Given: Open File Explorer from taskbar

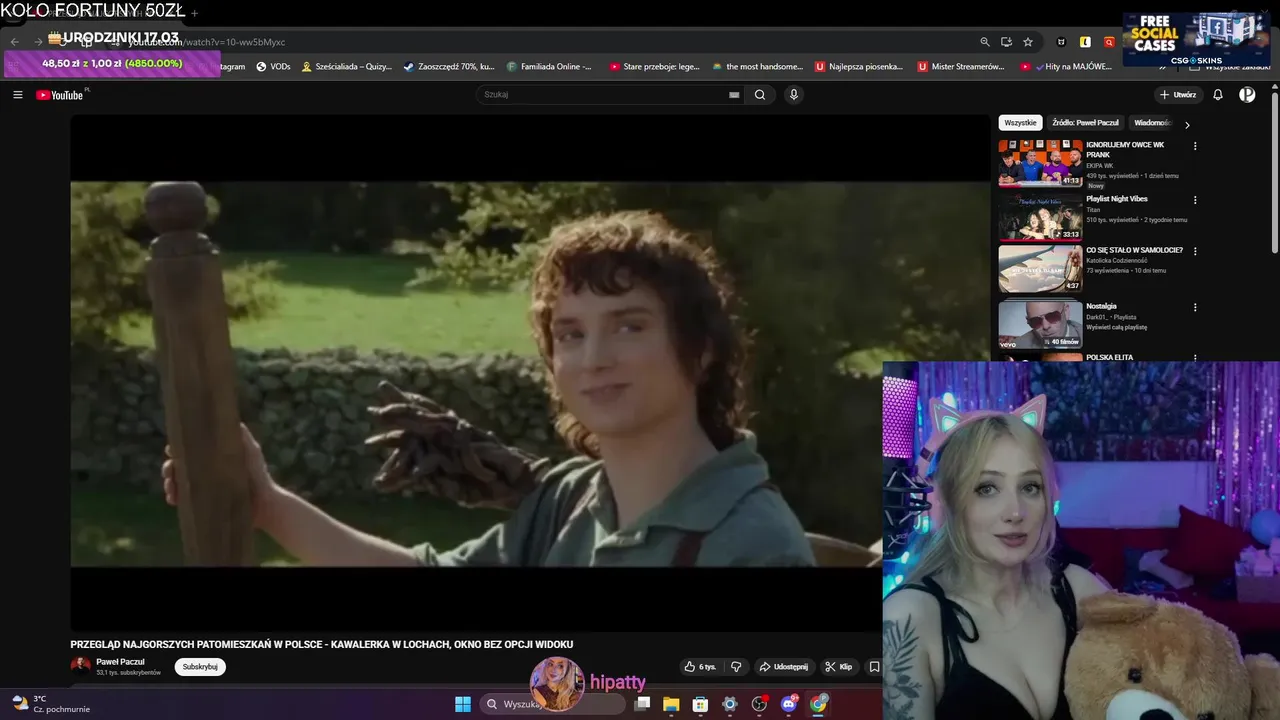Looking at the screenshot, I should click(x=671, y=704).
